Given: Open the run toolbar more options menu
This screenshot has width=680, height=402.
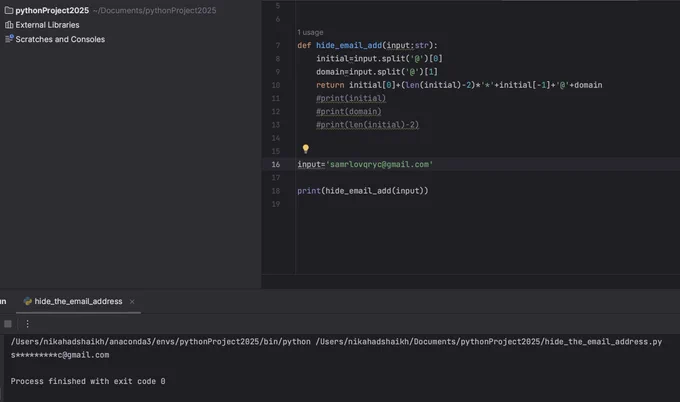Looking at the screenshot, I should (27, 324).
